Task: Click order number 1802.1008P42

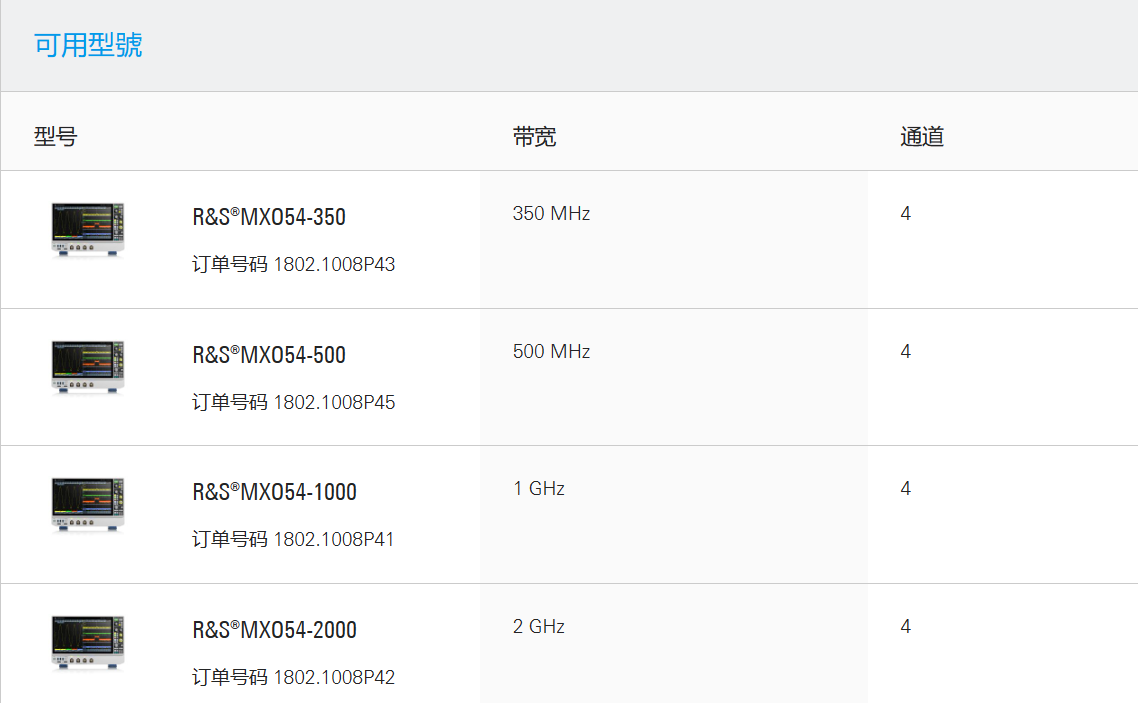Action: pyautogui.click(x=334, y=678)
